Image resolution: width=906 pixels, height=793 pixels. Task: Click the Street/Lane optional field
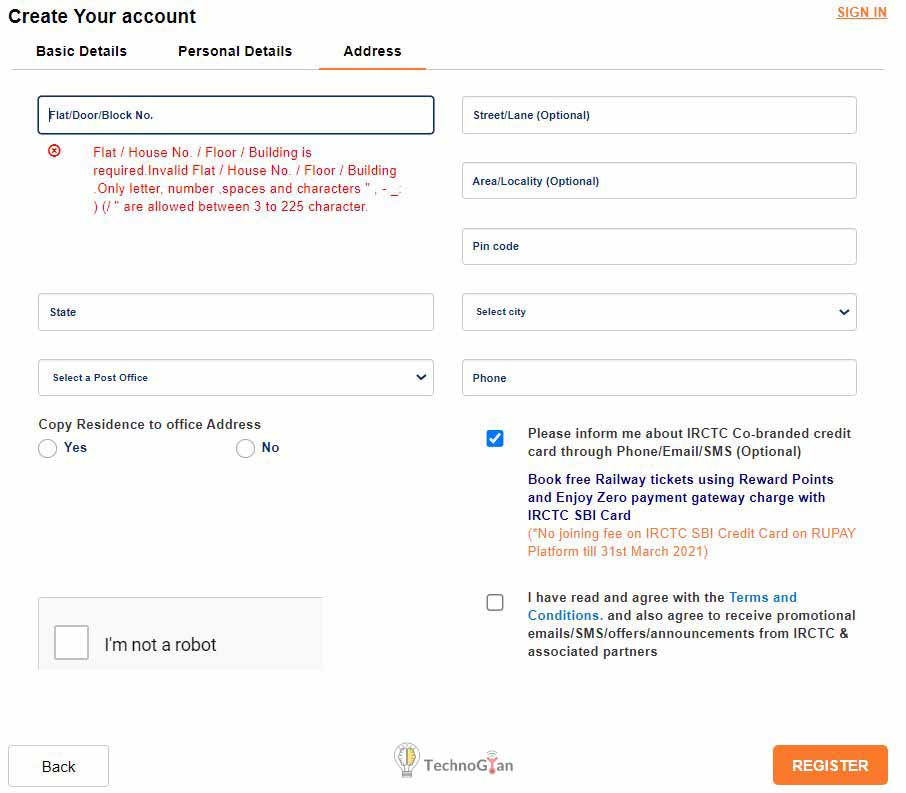point(659,115)
